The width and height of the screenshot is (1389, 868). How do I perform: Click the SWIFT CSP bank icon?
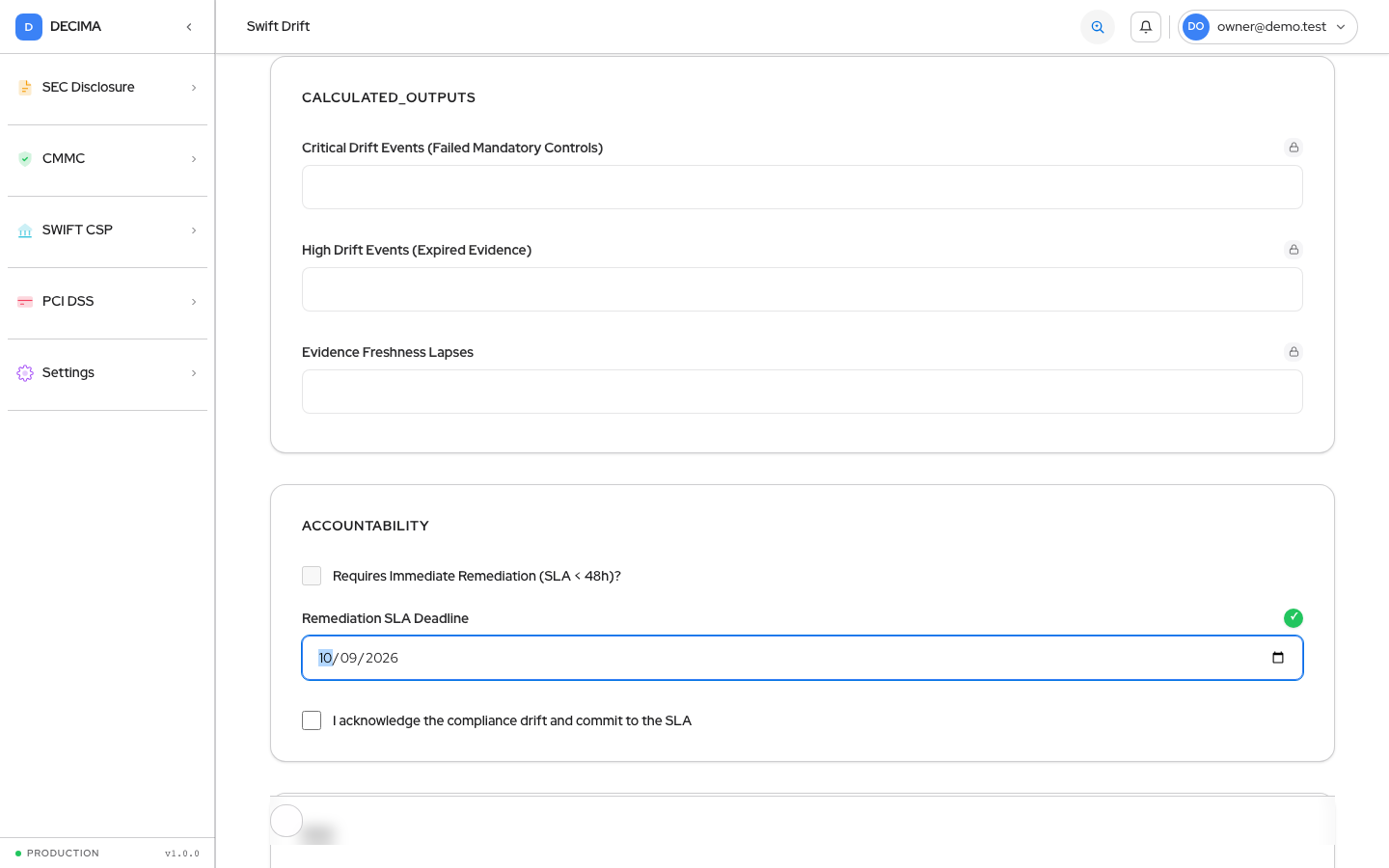tap(25, 231)
